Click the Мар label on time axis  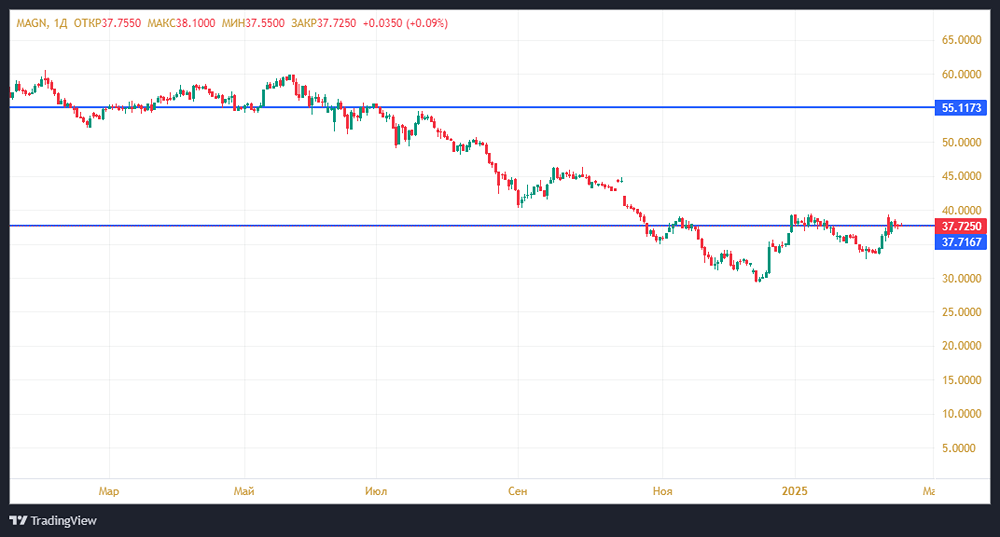109,491
